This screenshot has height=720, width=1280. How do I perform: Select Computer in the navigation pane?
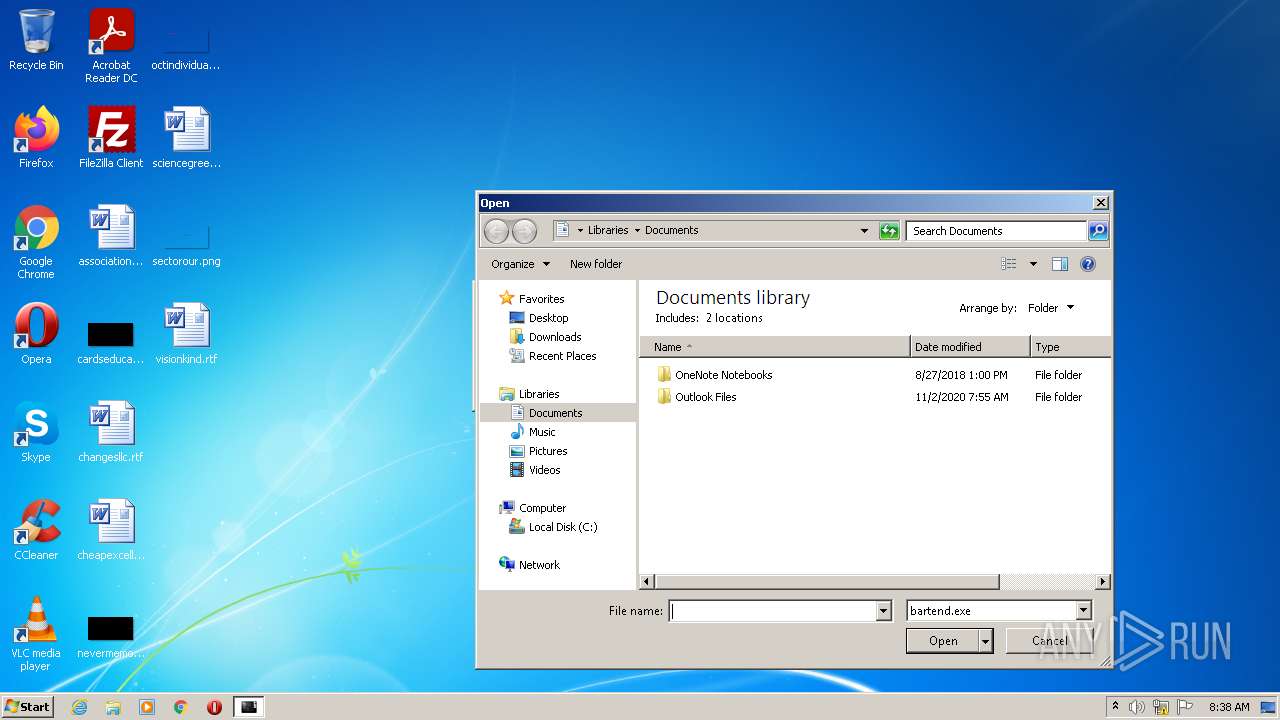coord(542,508)
